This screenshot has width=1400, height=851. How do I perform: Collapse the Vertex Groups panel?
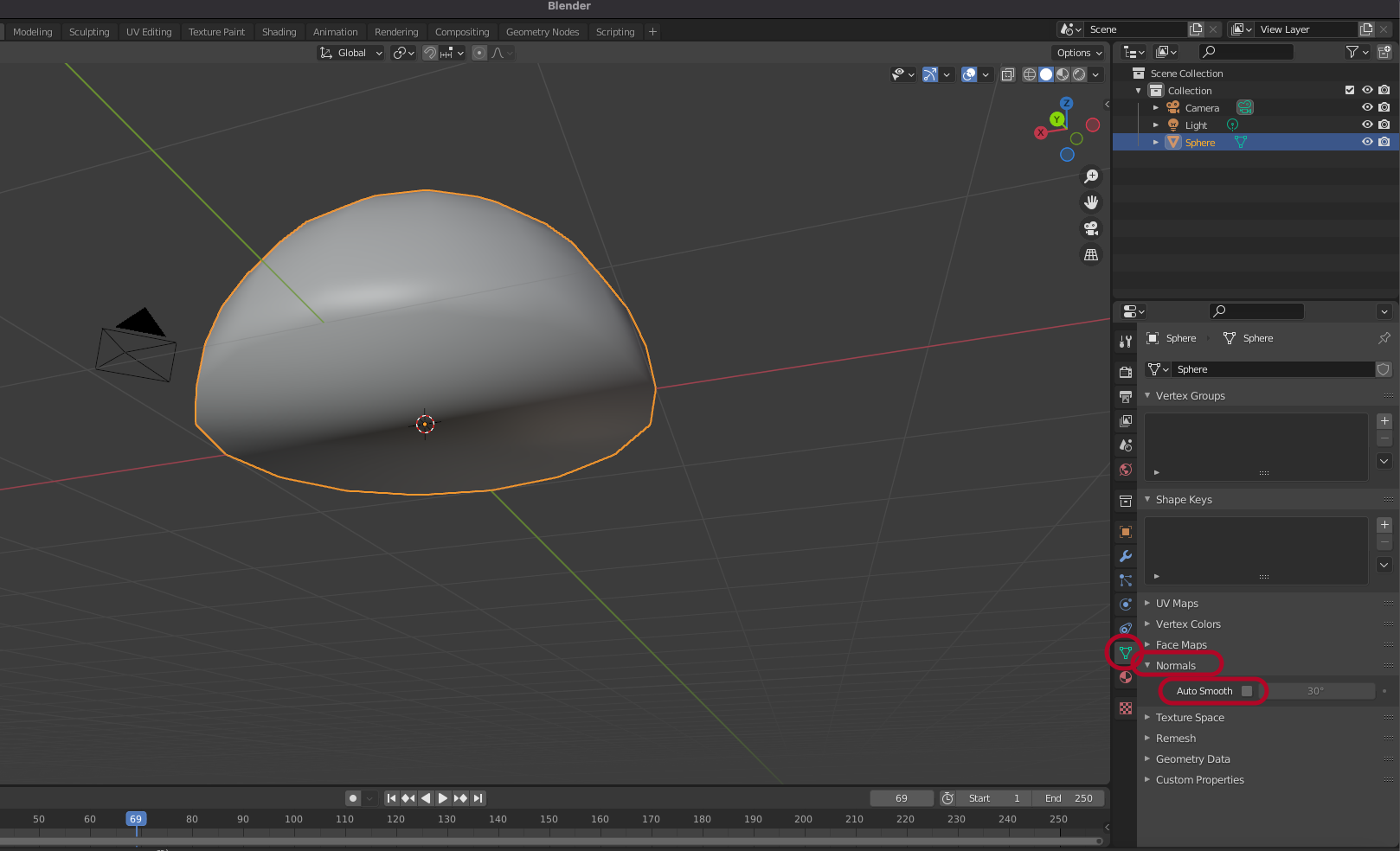tap(1147, 396)
